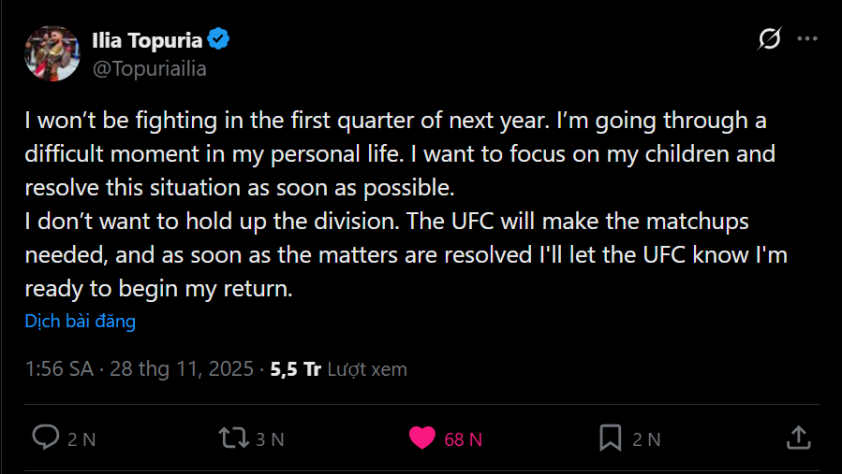Expand the three-dot more options menu
The image size is (842, 474).
coord(807,39)
